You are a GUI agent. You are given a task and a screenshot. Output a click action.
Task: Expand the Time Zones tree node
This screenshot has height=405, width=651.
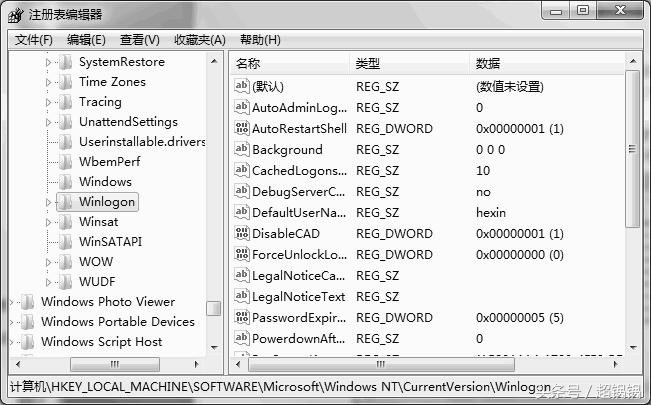pyautogui.click(x=48, y=82)
